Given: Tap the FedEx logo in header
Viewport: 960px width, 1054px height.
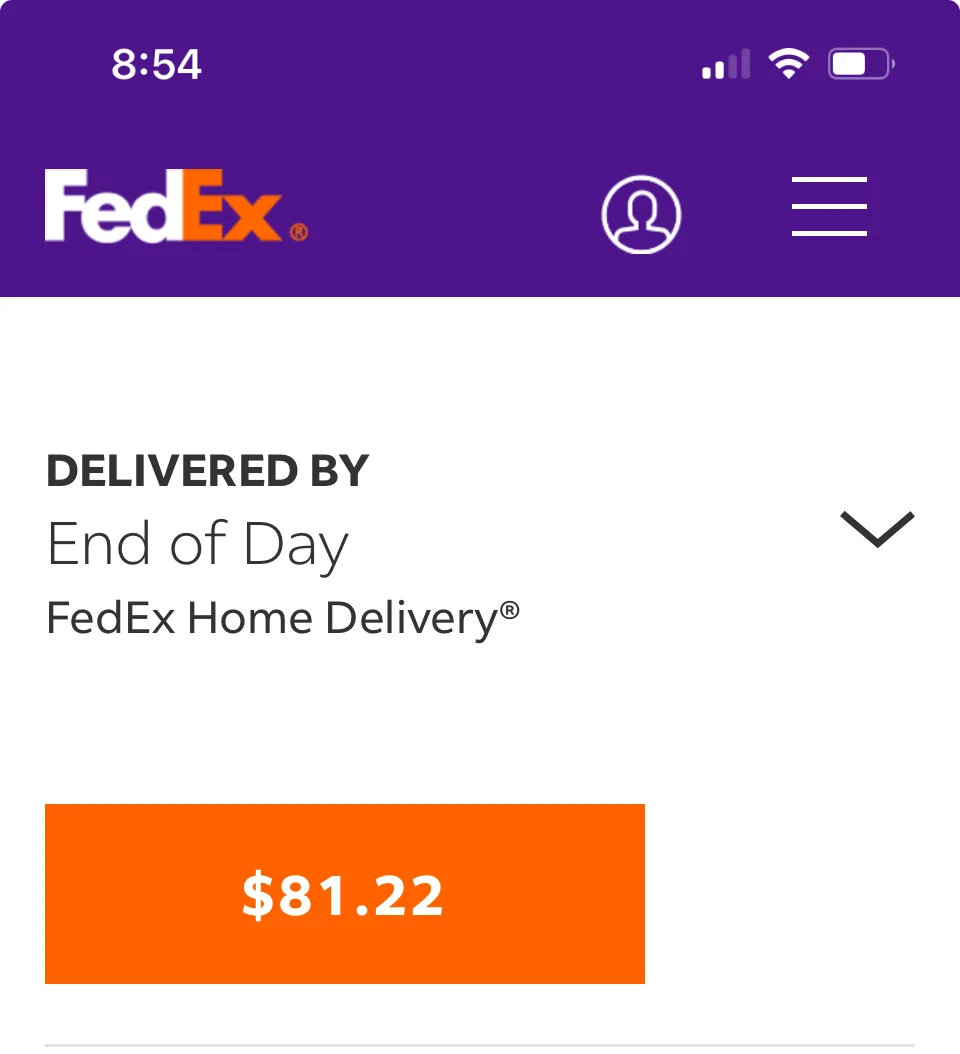Looking at the screenshot, I should pos(176,207).
